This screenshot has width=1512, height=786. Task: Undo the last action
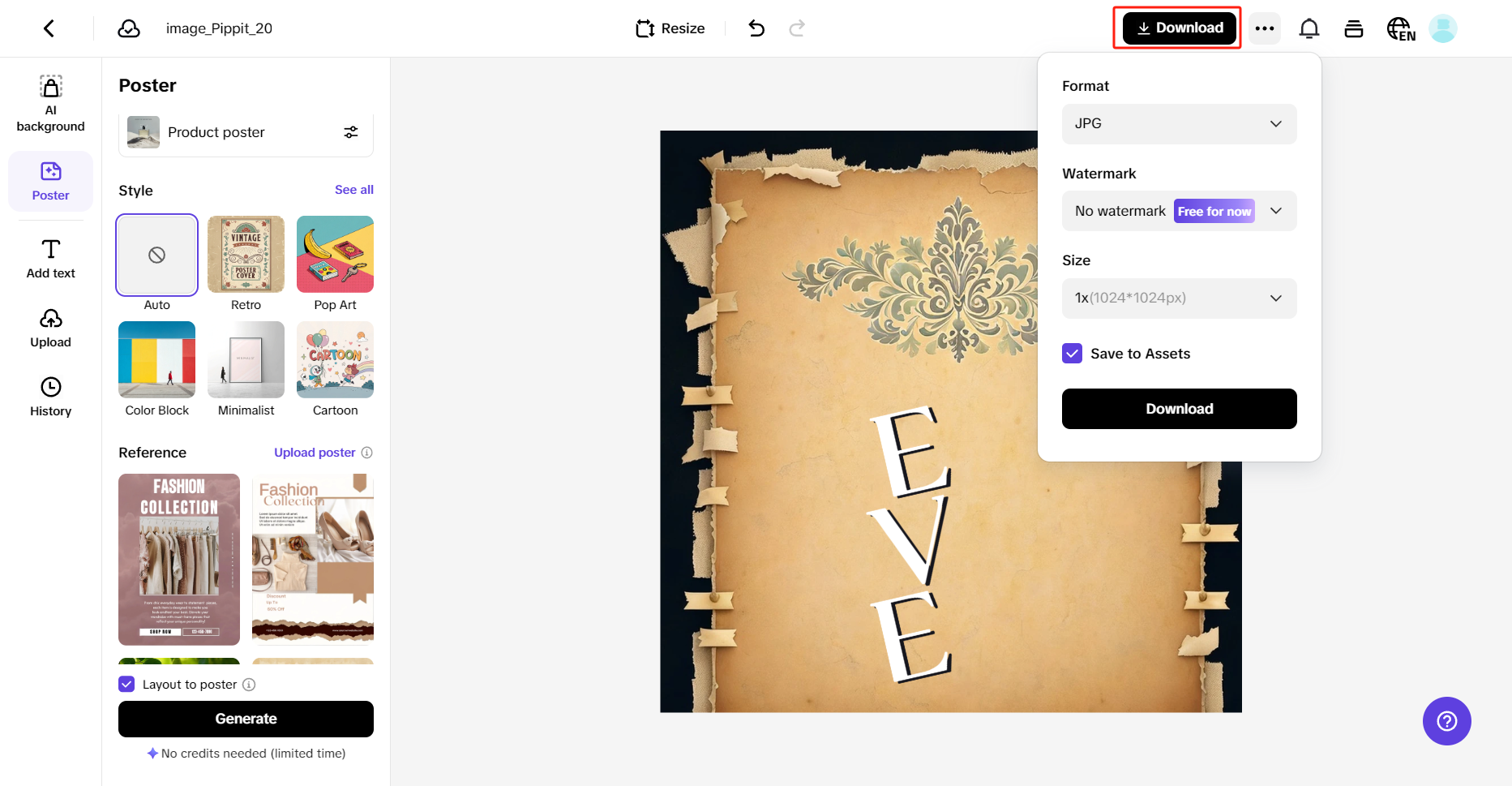pos(756,28)
